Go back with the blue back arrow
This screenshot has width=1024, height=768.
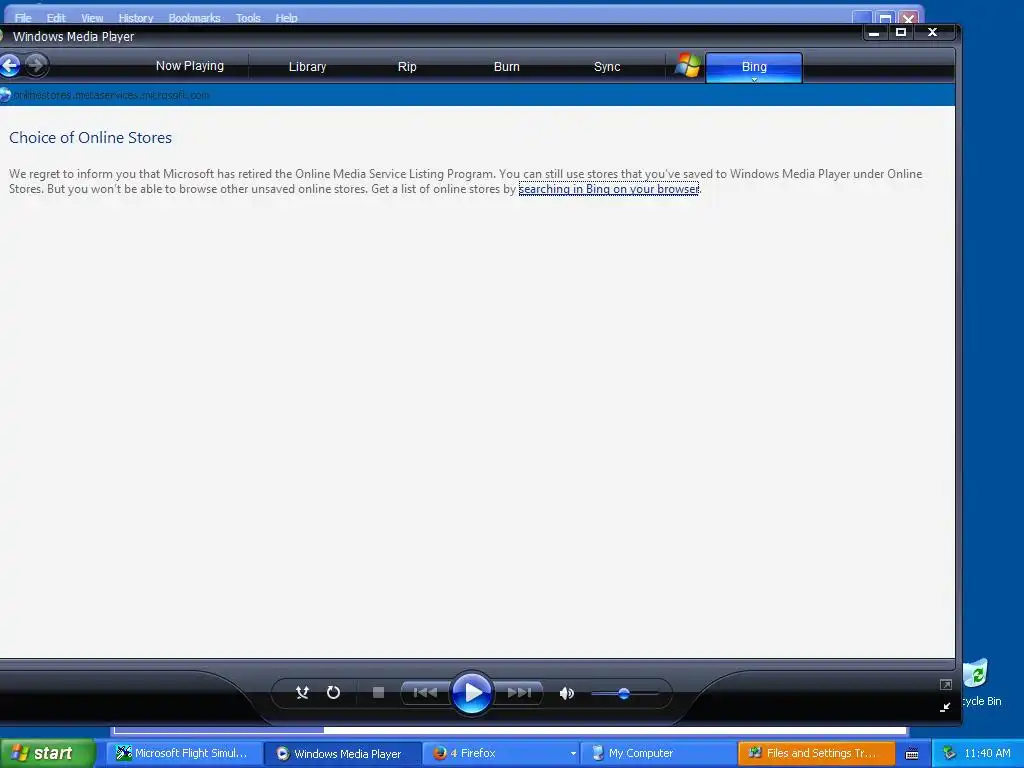click(10, 65)
